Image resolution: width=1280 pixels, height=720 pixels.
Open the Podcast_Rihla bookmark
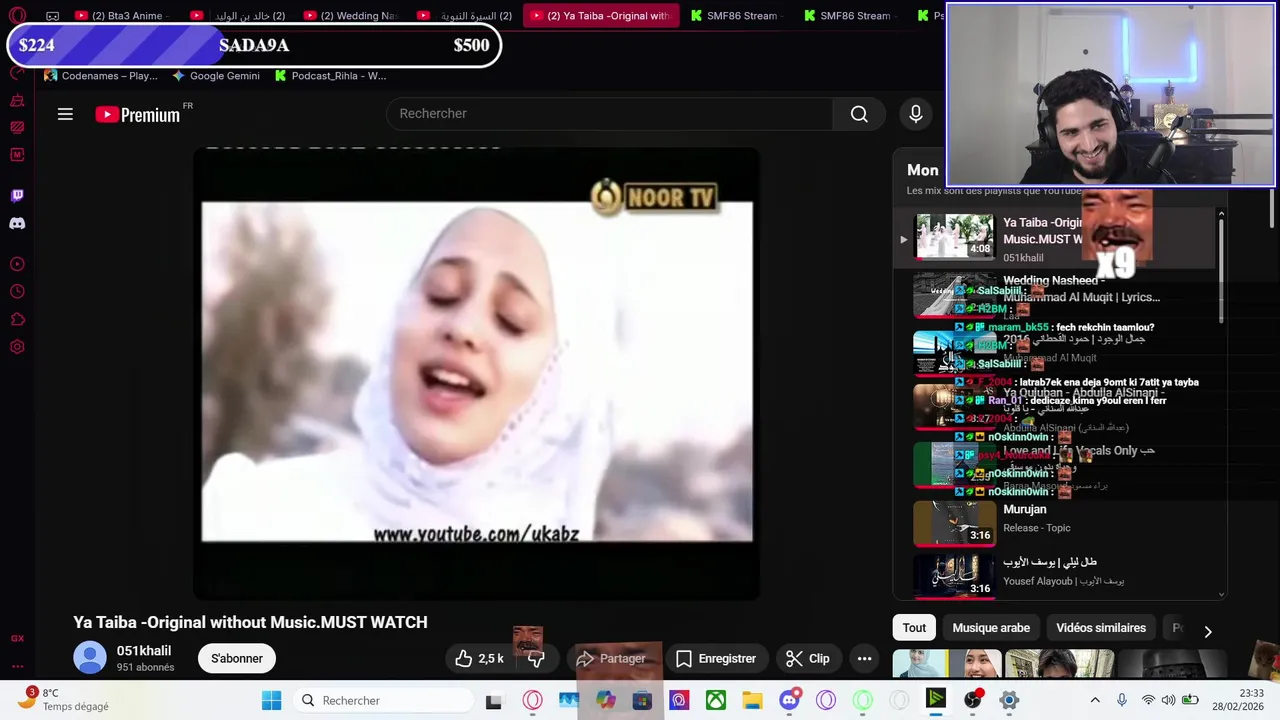(330, 76)
